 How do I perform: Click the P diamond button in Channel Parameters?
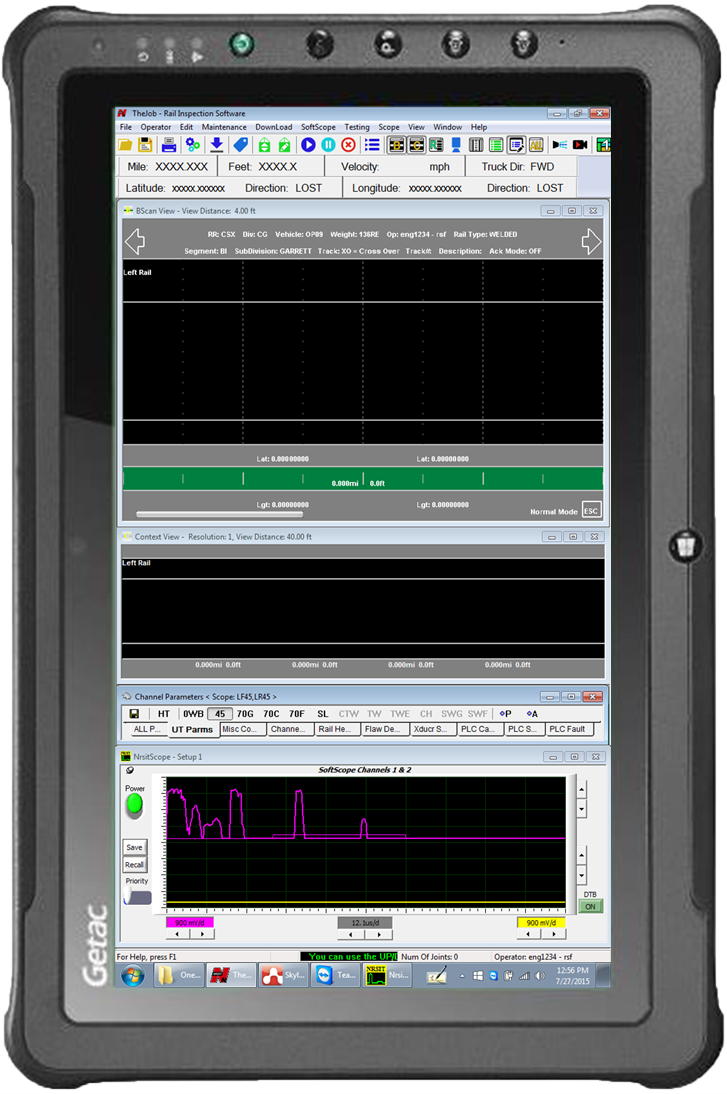(x=505, y=714)
